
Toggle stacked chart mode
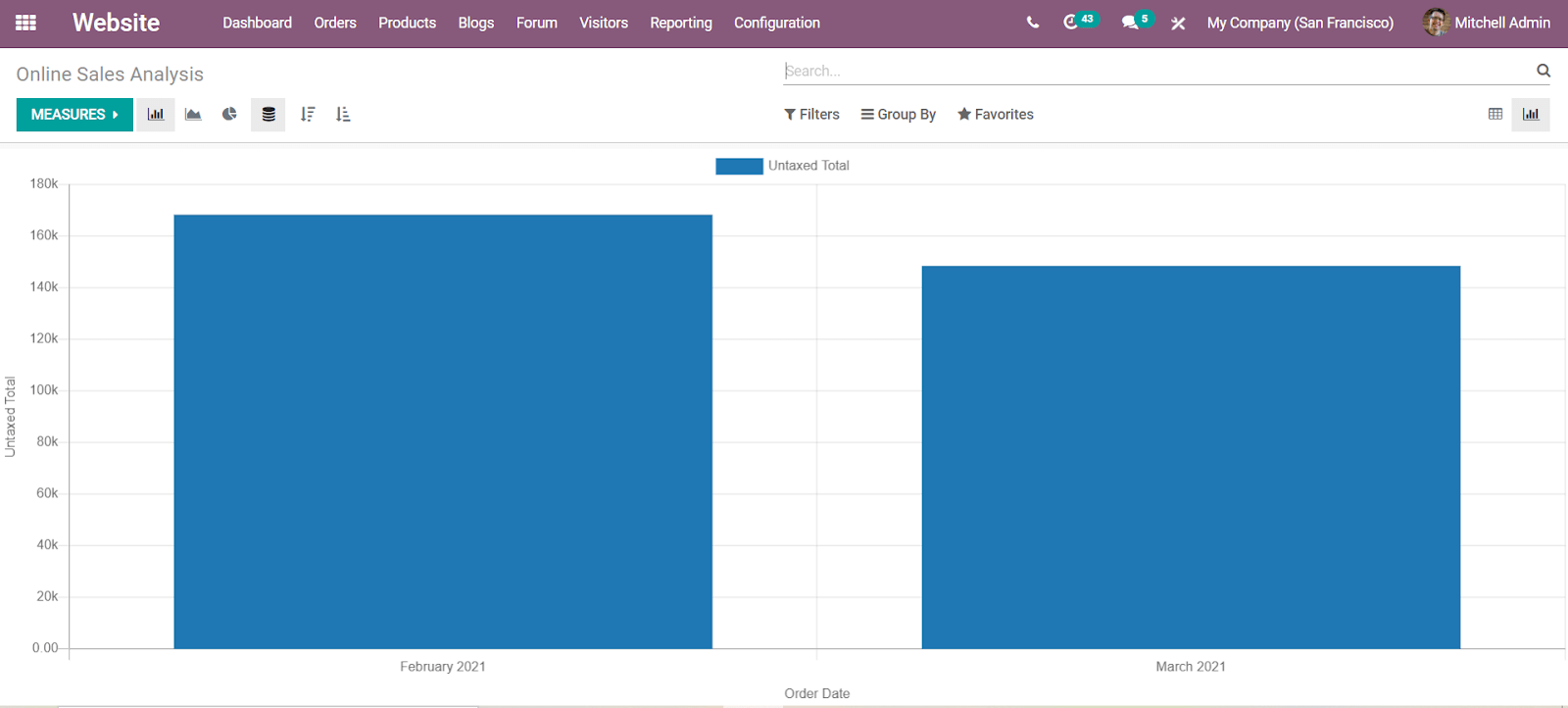point(269,115)
